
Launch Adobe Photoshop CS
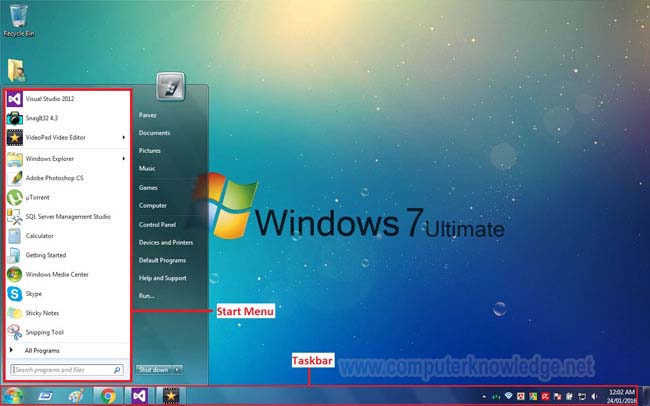68,178
